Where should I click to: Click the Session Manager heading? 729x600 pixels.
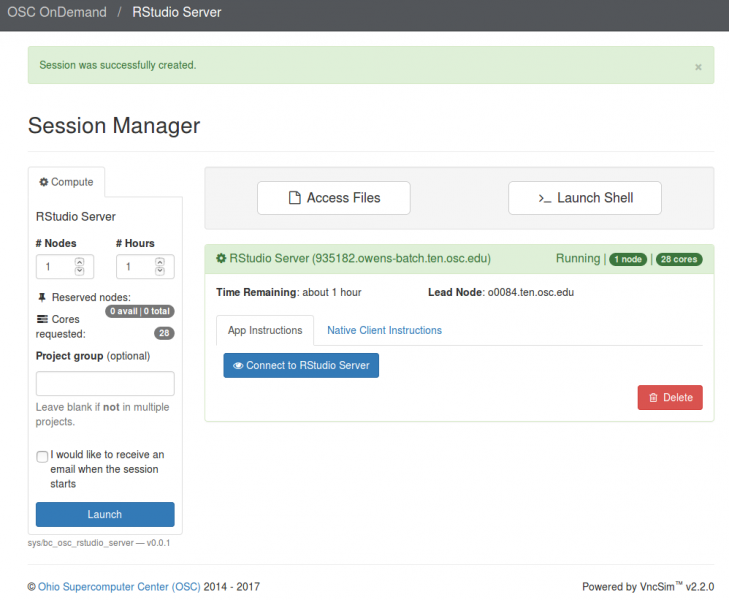coord(114,125)
